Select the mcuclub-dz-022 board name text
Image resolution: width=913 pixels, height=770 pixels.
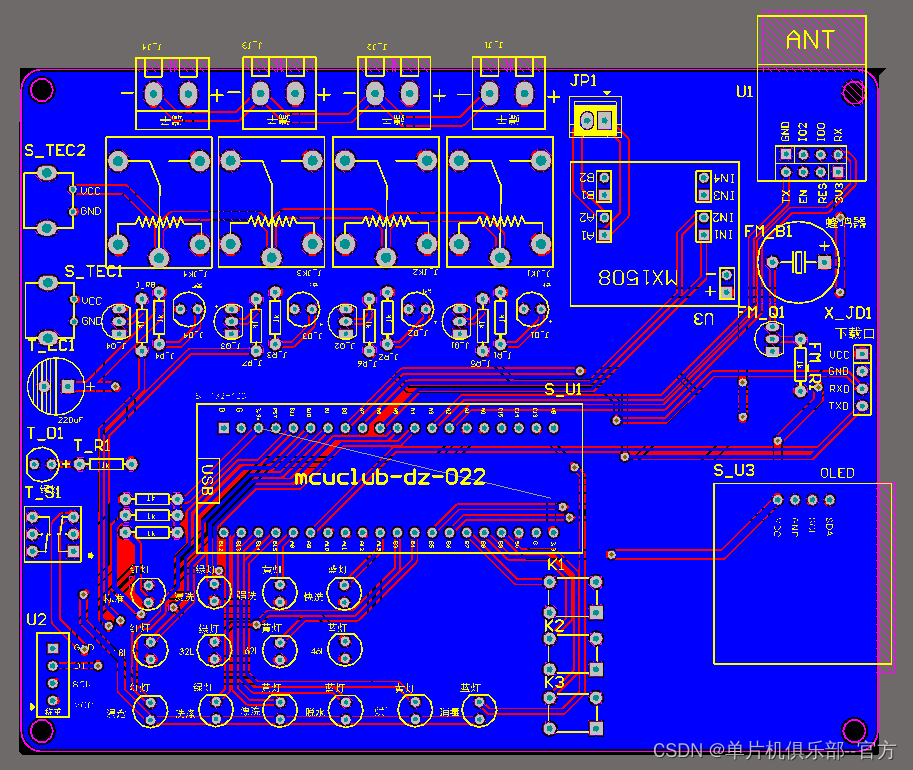(x=390, y=478)
